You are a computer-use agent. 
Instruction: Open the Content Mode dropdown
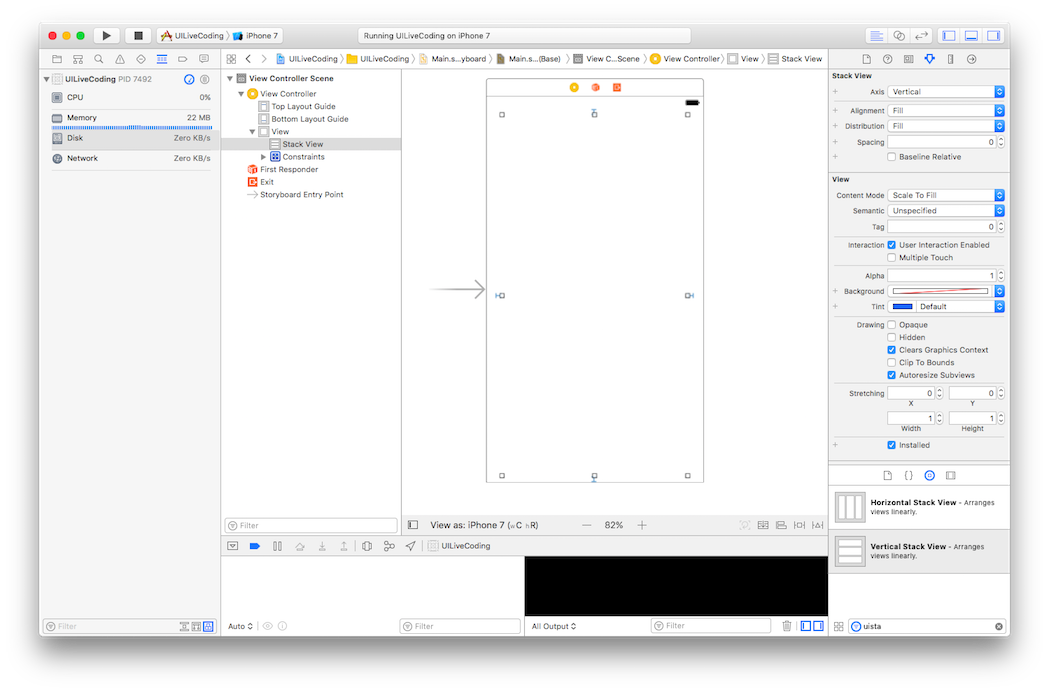tap(946, 195)
